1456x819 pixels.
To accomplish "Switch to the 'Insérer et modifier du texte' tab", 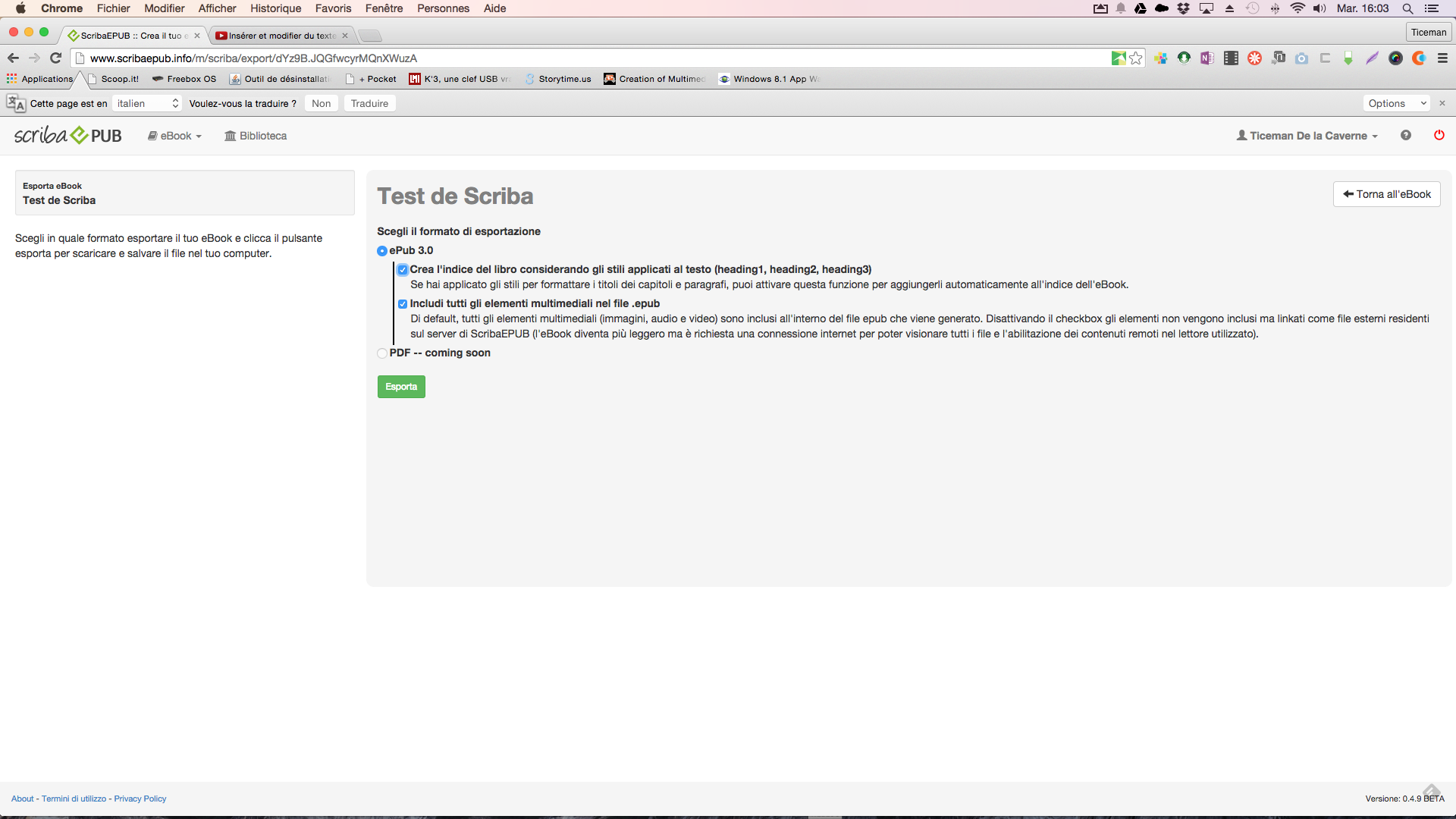I will pos(281,36).
